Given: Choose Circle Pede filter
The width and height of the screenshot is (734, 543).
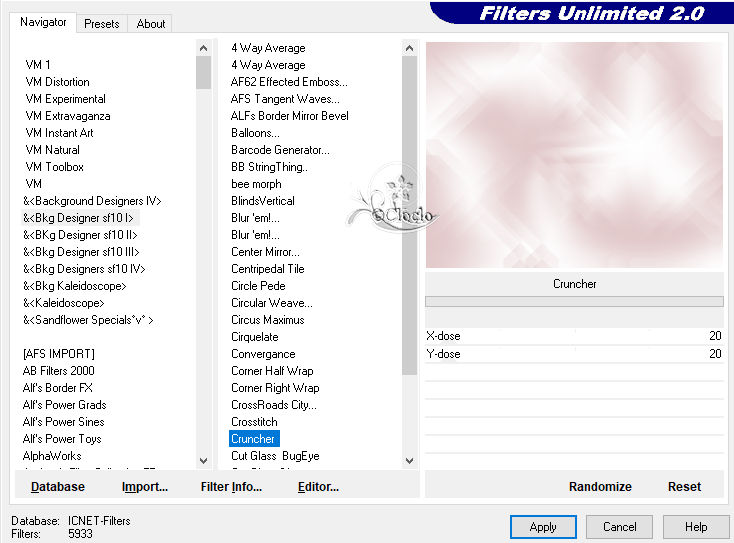Looking at the screenshot, I should (x=258, y=286).
